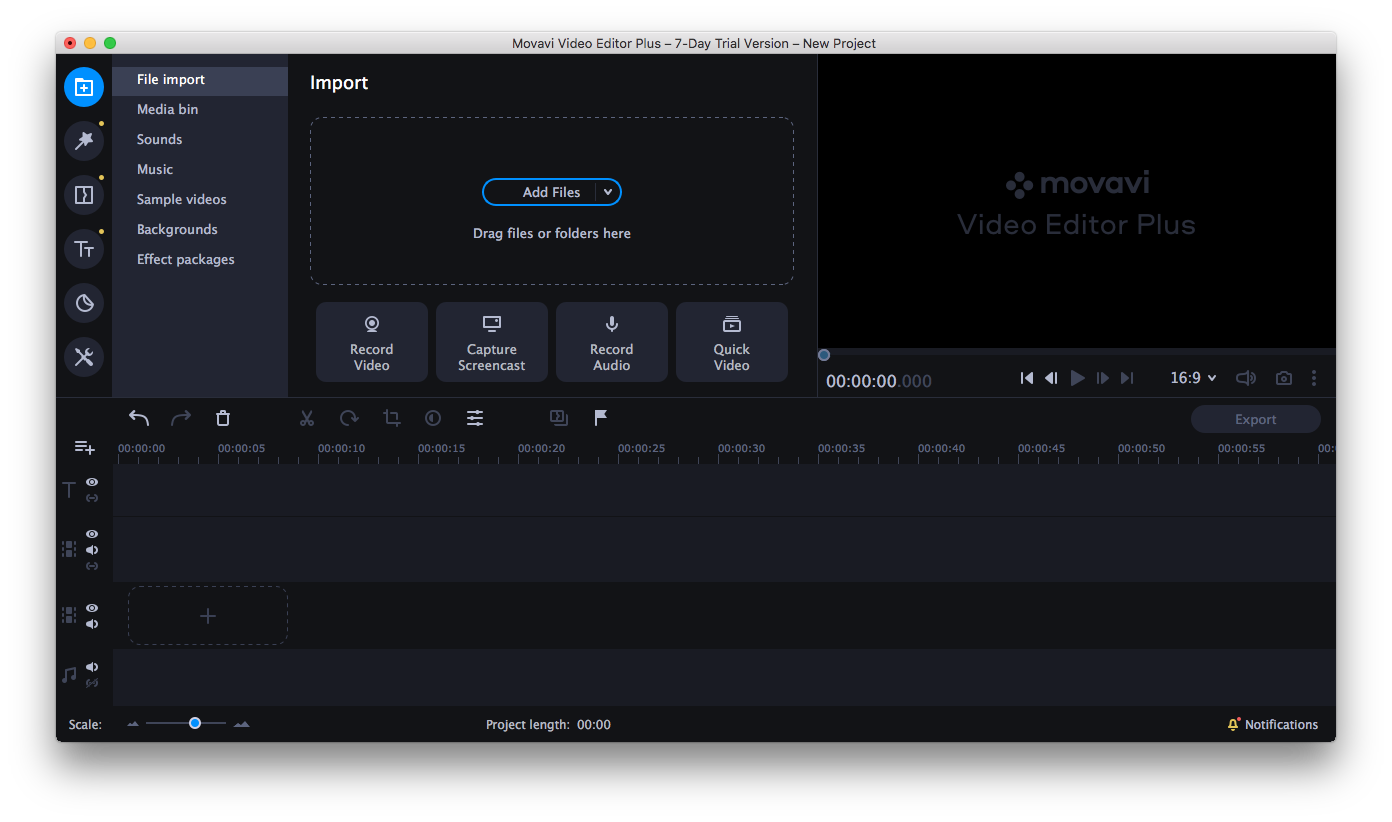Viewport: 1392px width, 822px height.
Task: Hide the title track with eye icon
Action: [92, 482]
